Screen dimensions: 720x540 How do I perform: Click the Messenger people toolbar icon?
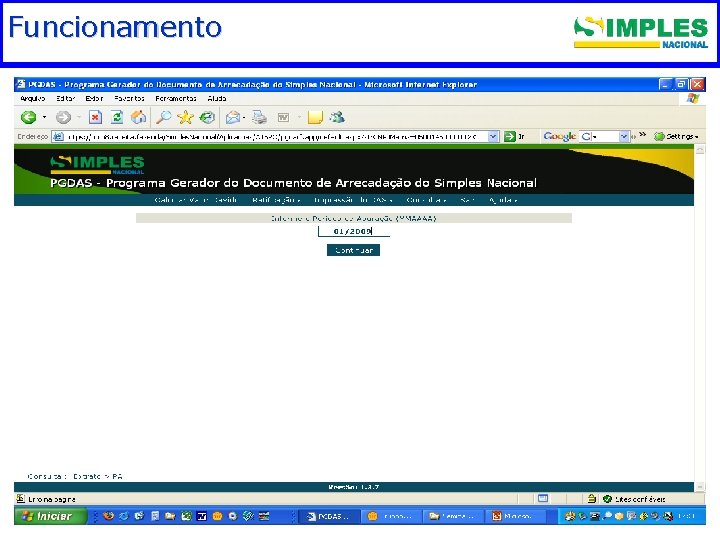click(x=337, y=118)
